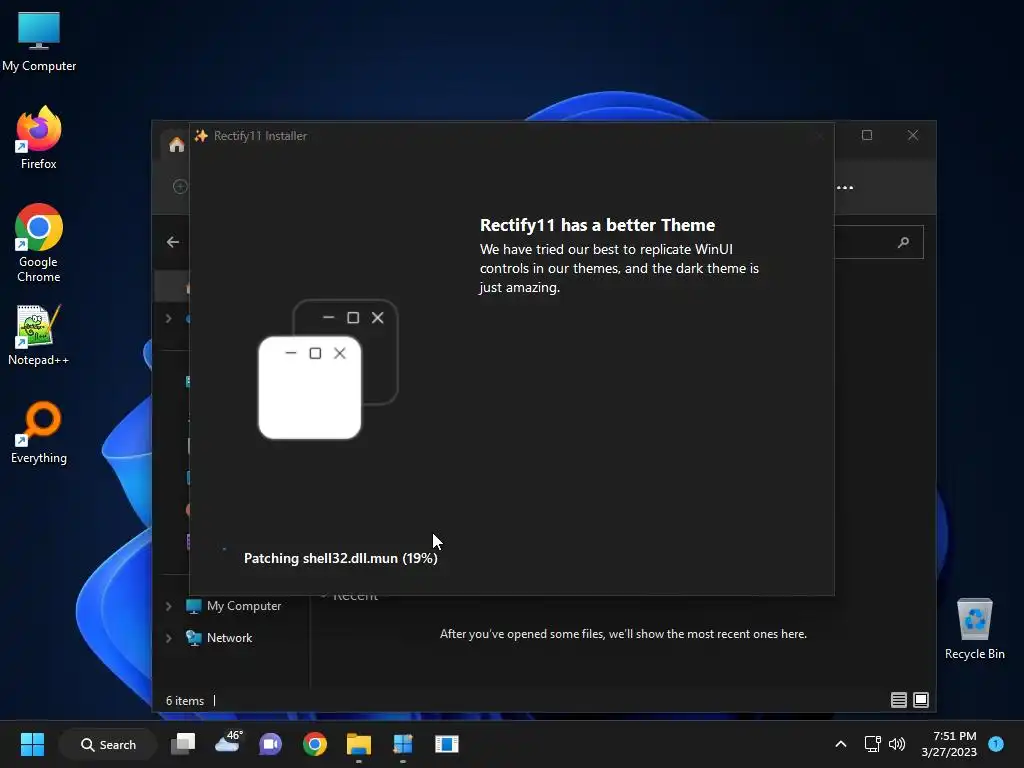Image resolution: width=1024 pixels, height=768 pixels.
Task: Click the '6 items' status bar text
Action: [185, 701]
